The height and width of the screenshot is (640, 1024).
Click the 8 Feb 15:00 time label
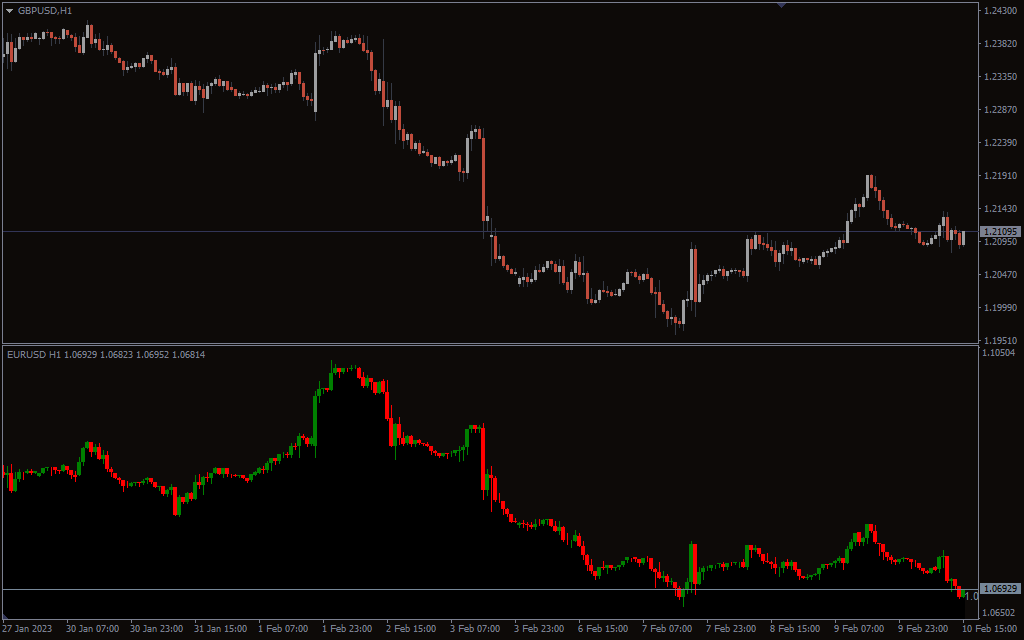(x=795, y=629)
